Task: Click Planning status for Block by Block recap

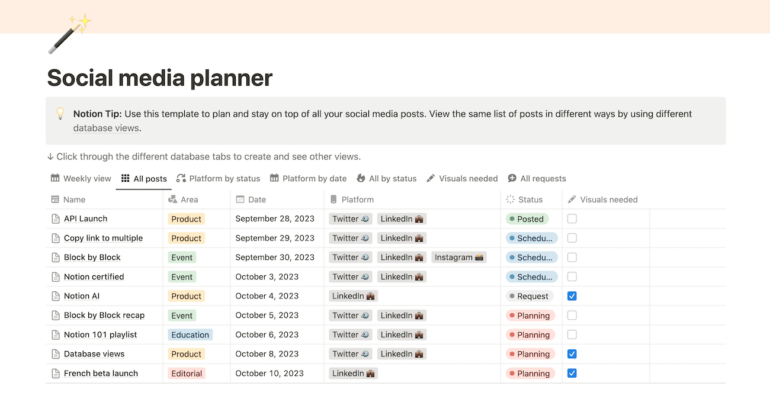Action: (x=530, y=315)
